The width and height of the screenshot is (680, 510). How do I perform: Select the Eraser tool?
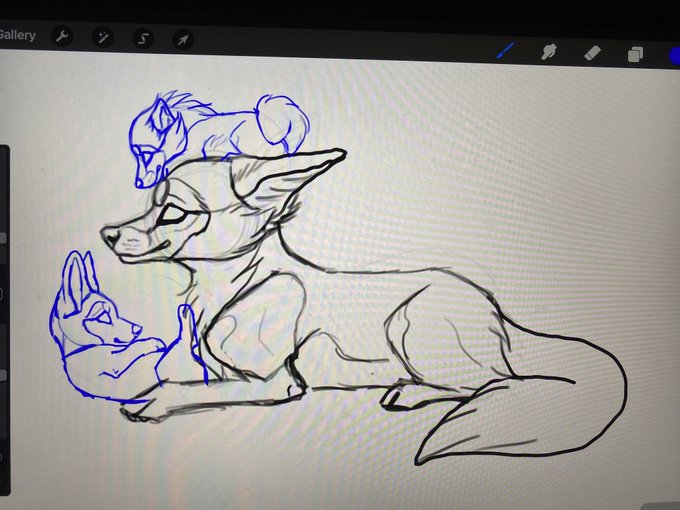pos(592,53)
